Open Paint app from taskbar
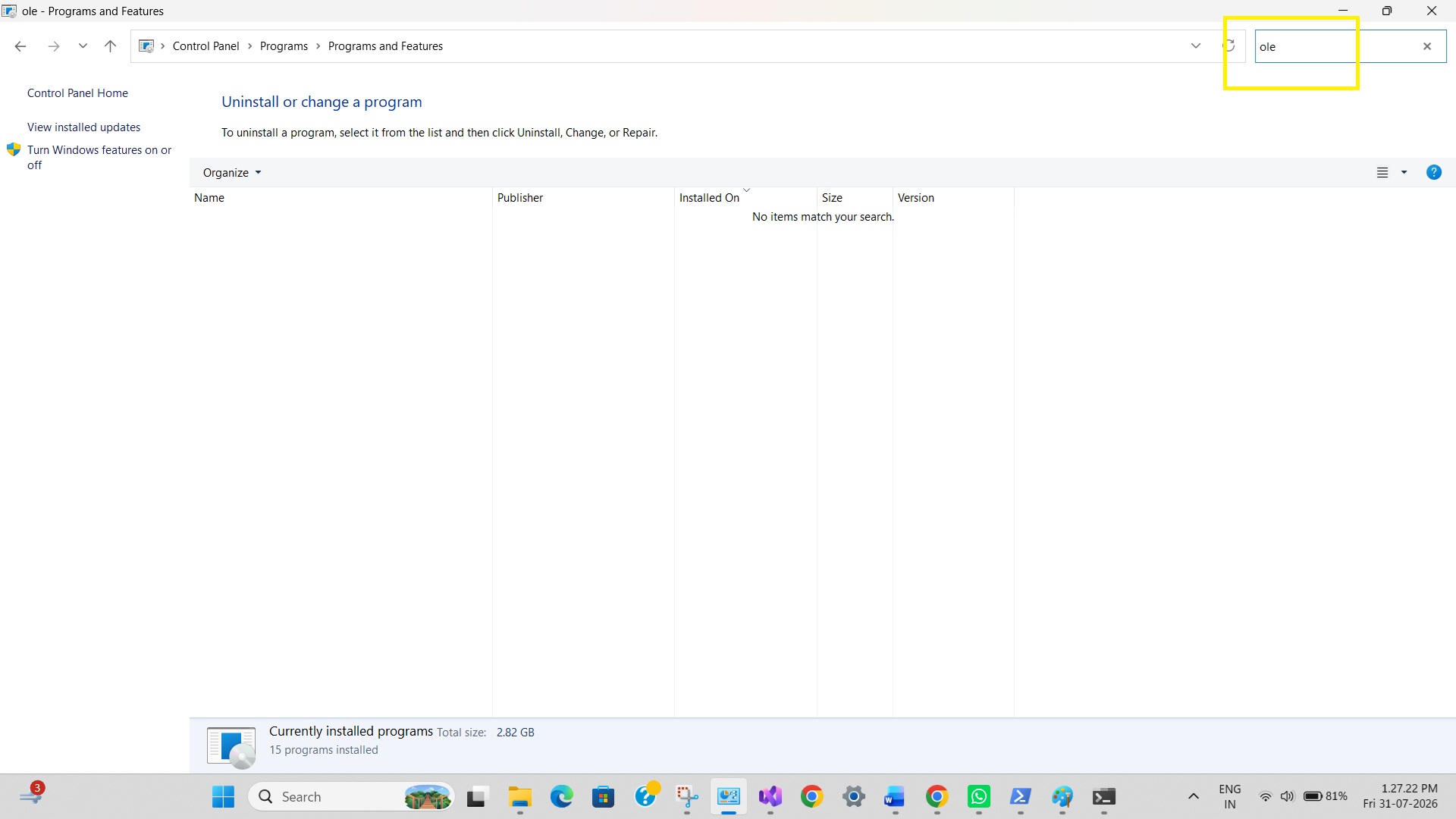 point(1062,797)
